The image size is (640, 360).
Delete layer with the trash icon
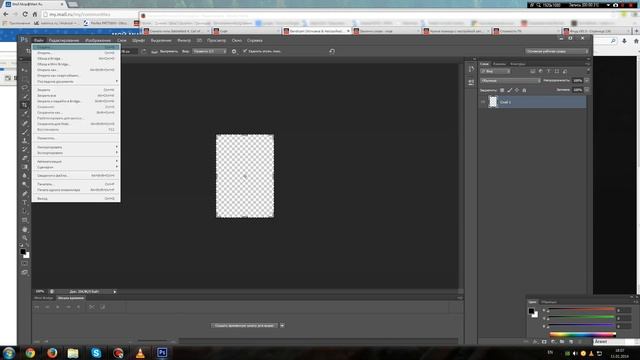[580, 342]
